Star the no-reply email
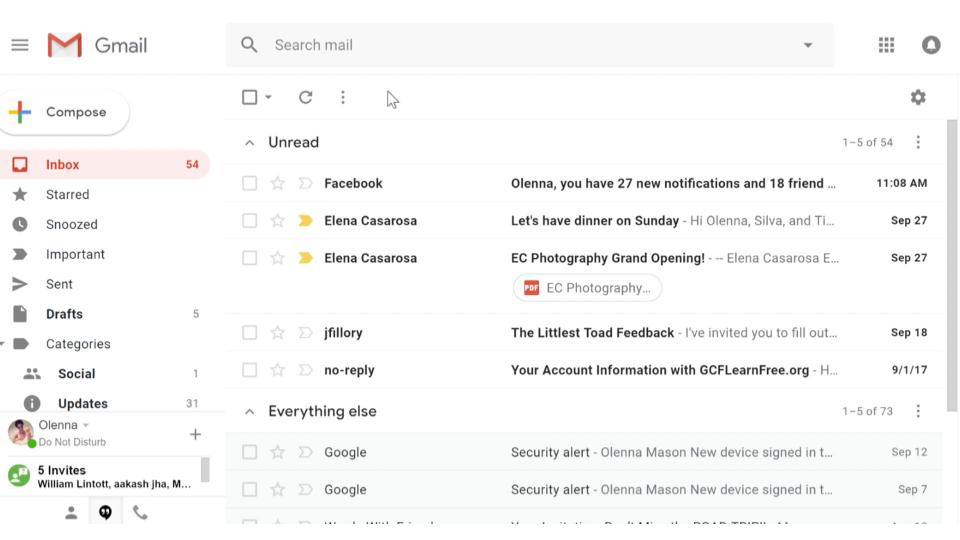 coord(277,370)
